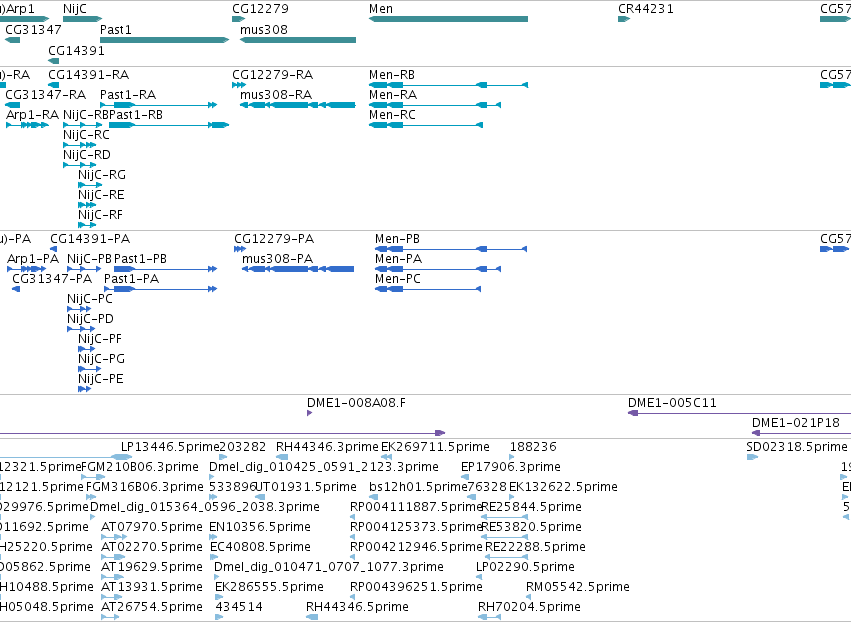Click the mus308-RA transcript label
The image size is (851, 622).
[276, 94]
